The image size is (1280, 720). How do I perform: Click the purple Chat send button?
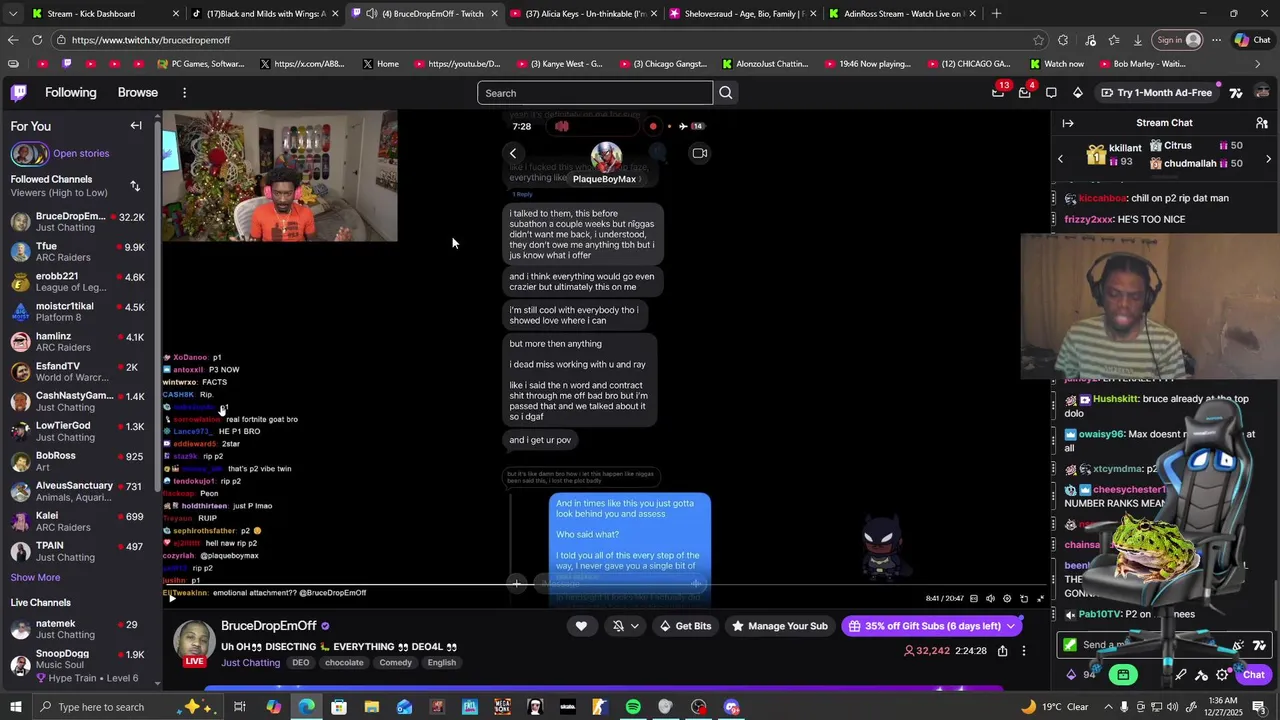tap(1253, 675)
